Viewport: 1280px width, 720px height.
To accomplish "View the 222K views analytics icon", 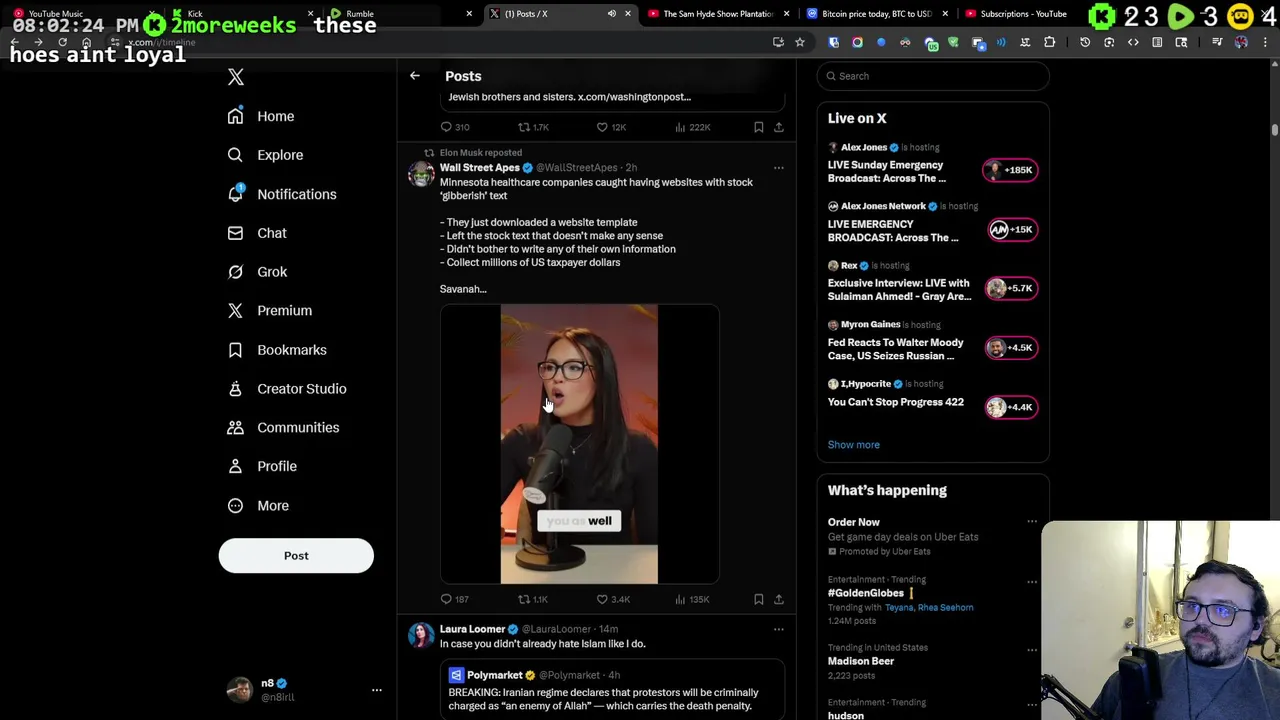I will point(680,127).
